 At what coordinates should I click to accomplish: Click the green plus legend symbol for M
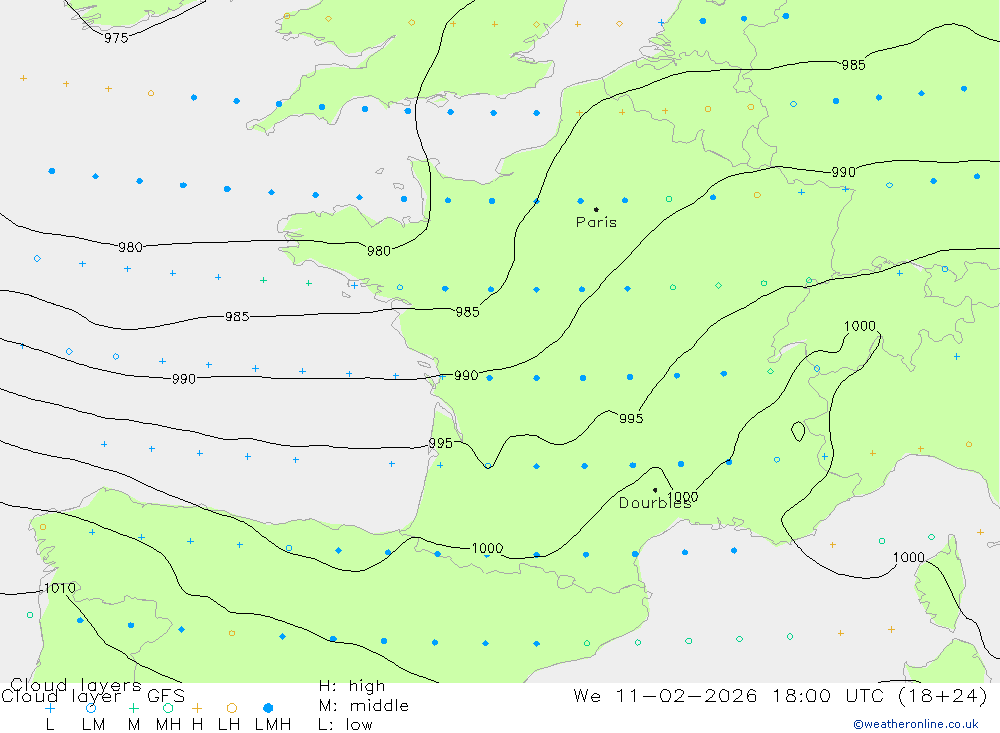click(133, 708)
